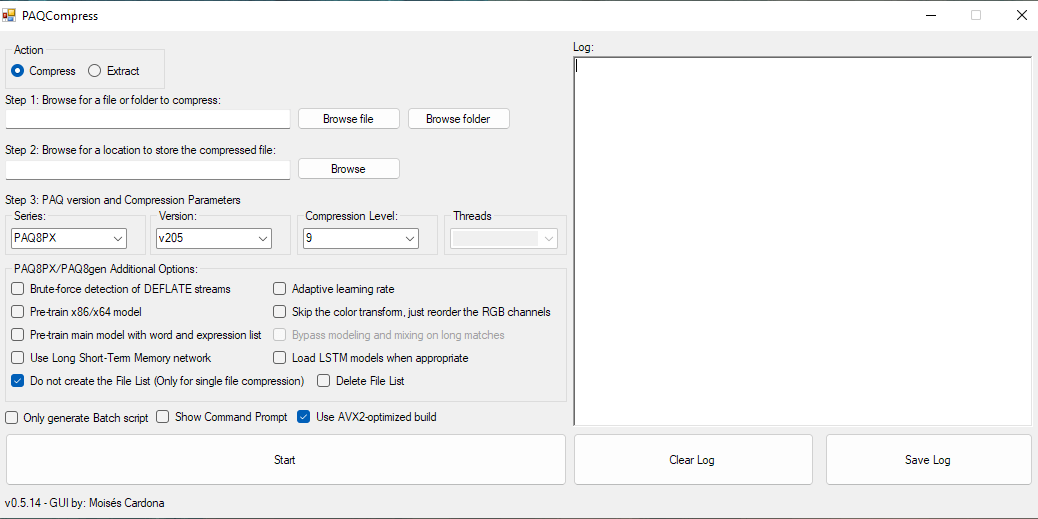The width and height of the screenshot is (1038, 519).
Task: Open the Compression Level dropdown
Action: click(x=360, y=238)
